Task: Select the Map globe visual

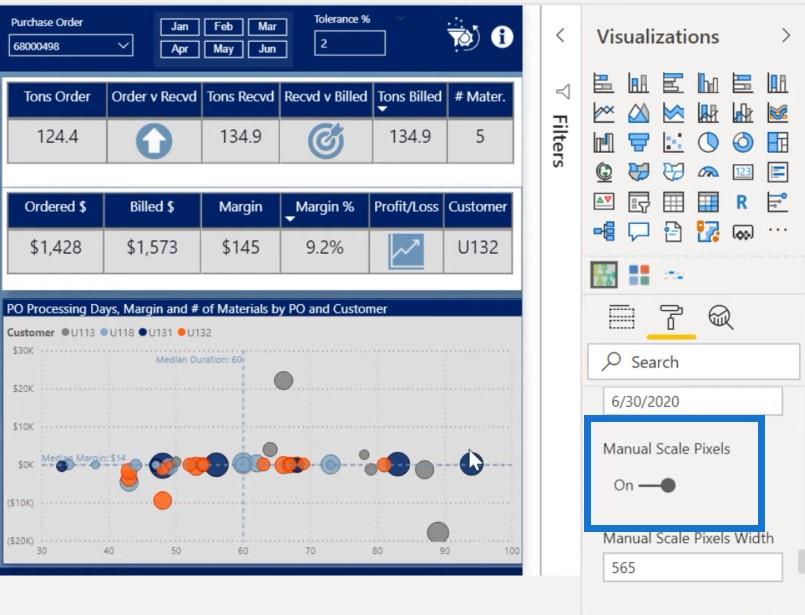Action: pyautogui.click(x=604, y=172)
